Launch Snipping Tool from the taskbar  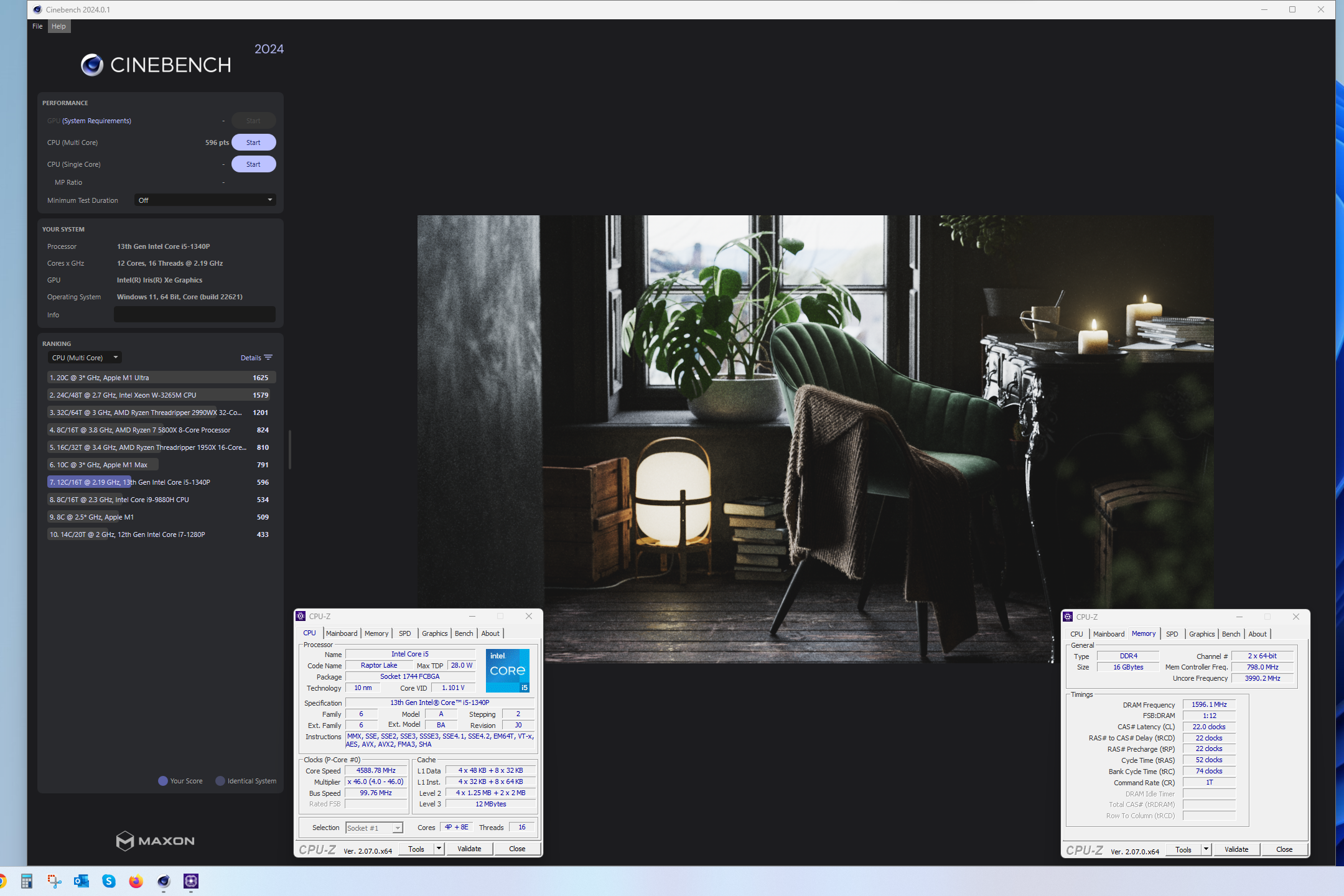54,881
